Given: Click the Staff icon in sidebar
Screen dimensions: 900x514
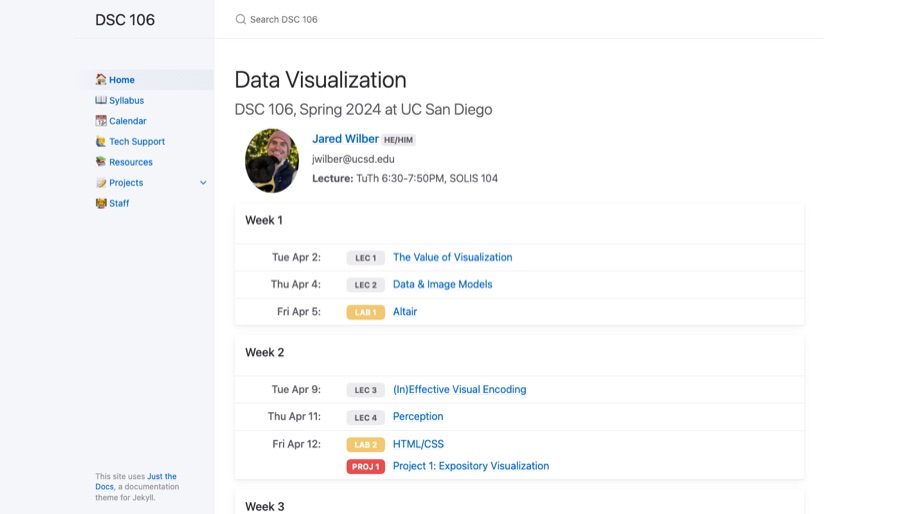Looking at the screenshot, I should point(101,203).
